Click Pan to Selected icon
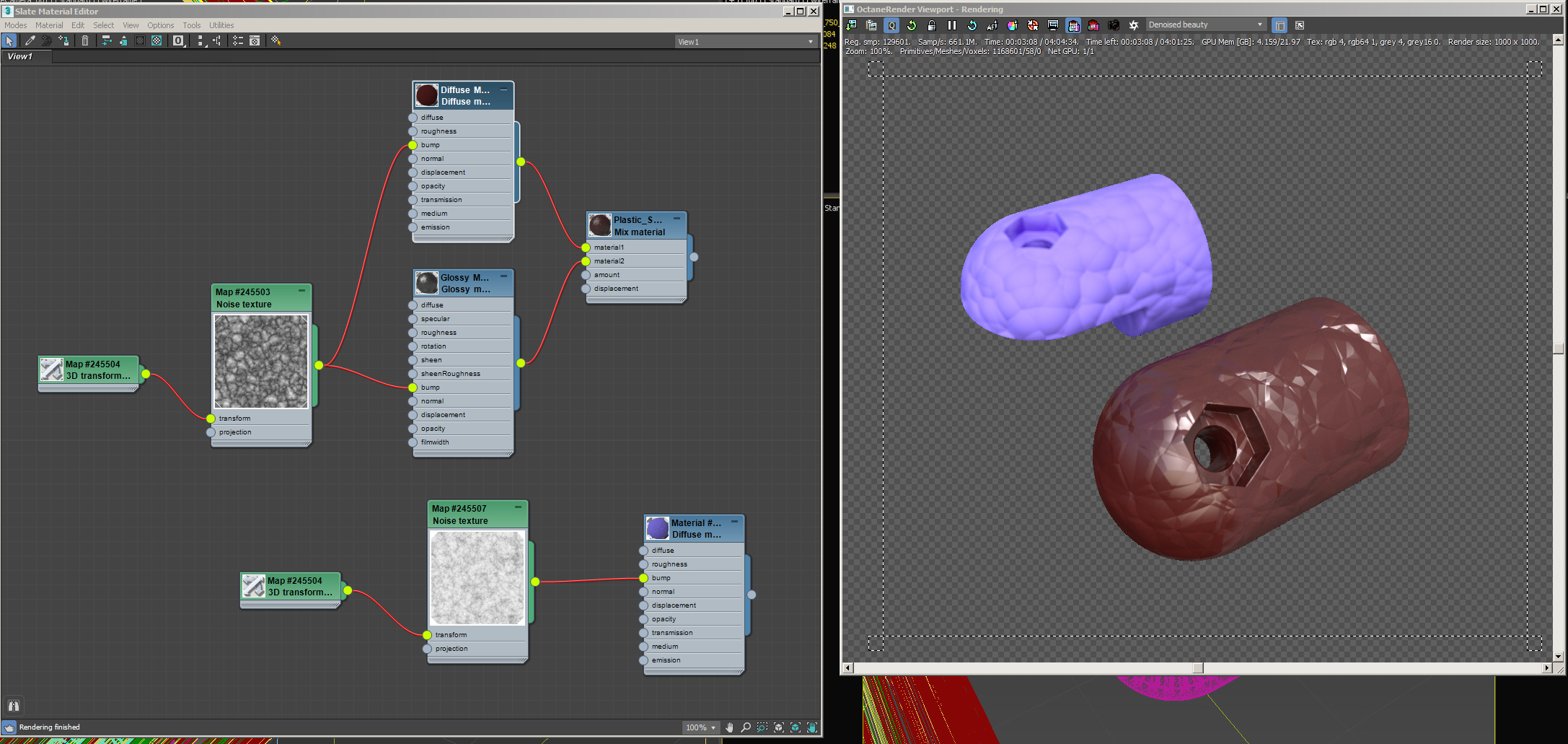This screenshot has width=1568, height=744. pyautogui.click(x=812, y=727)
